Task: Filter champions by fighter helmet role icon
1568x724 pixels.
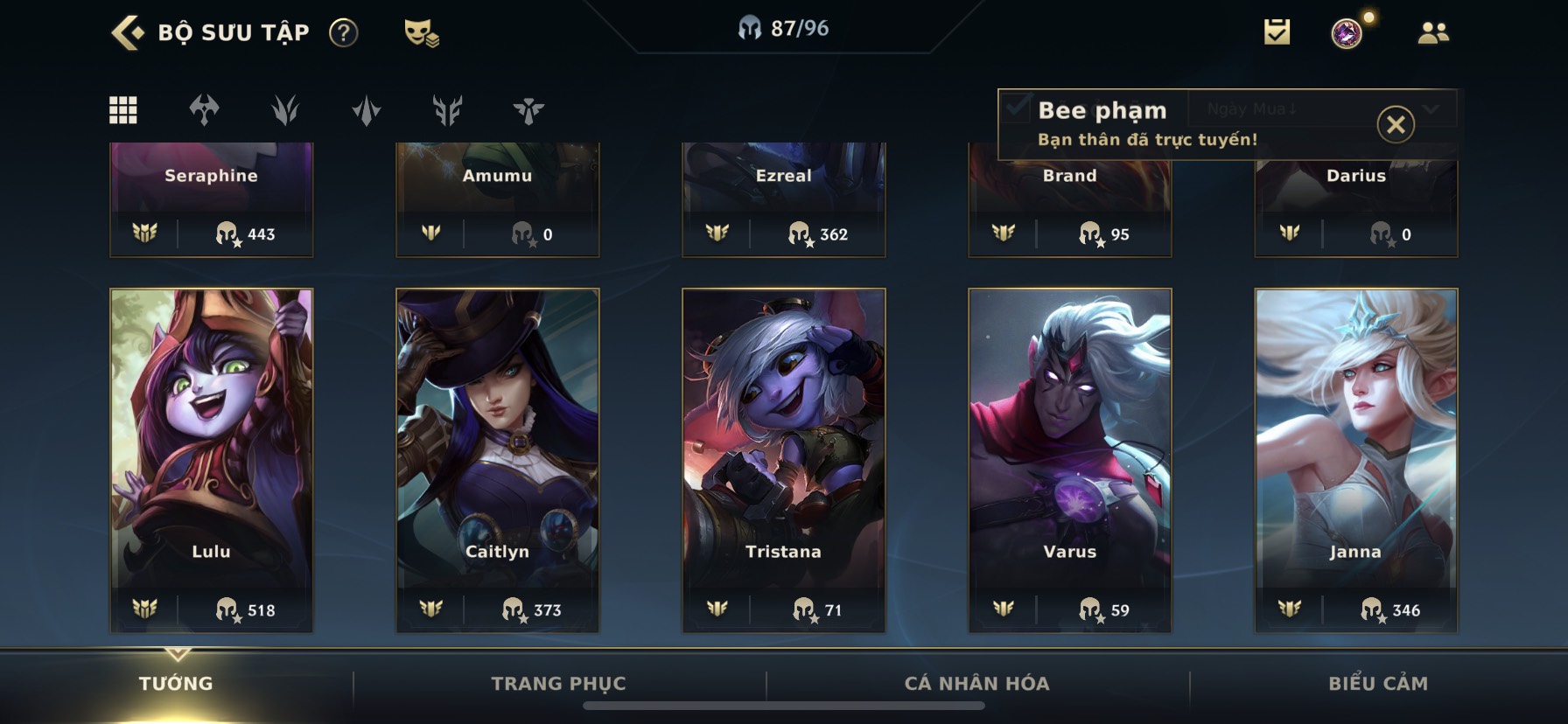Action: 204,110
